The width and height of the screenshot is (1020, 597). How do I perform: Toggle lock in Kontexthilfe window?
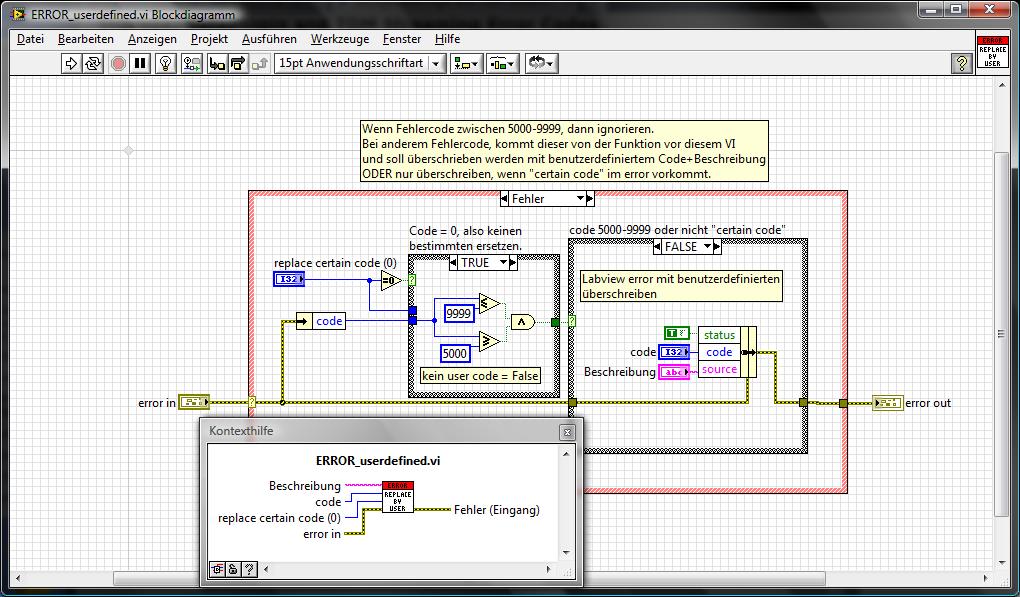point(232,569)
